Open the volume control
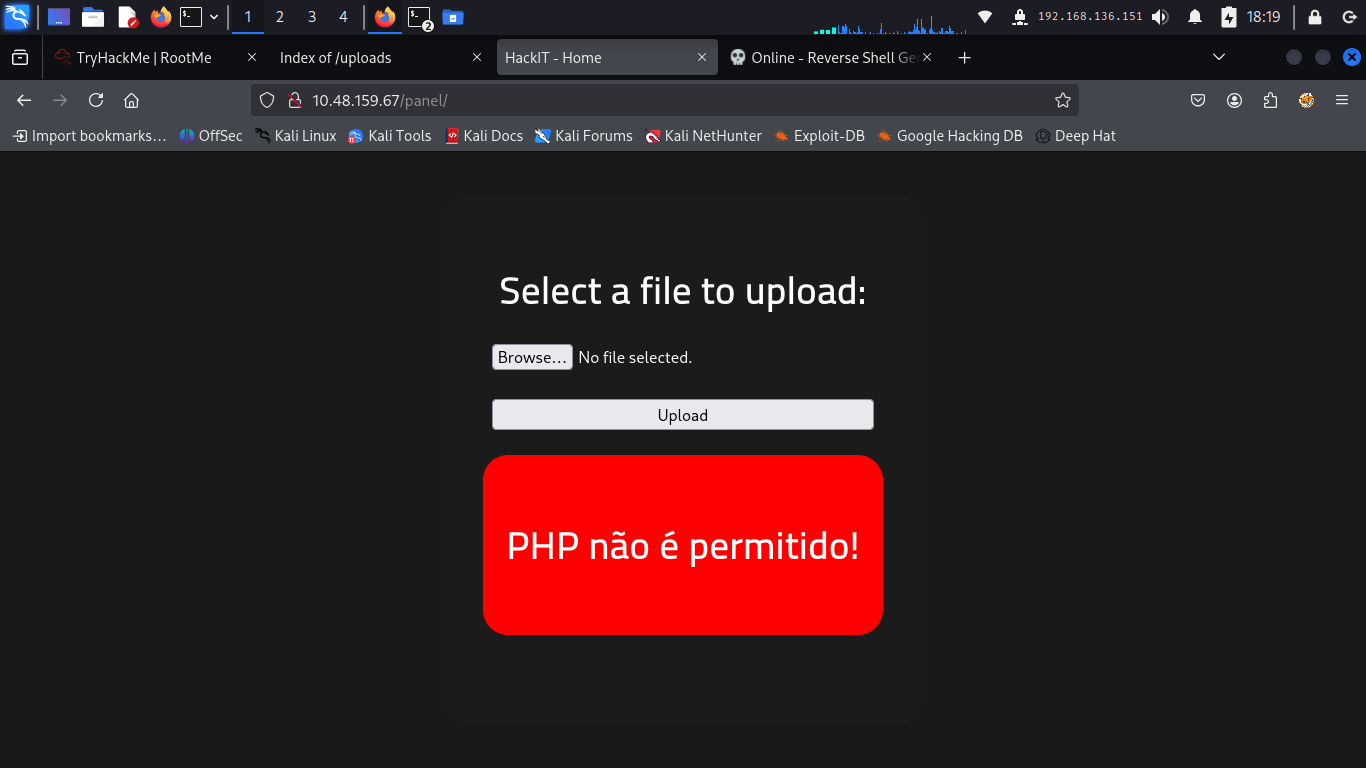Screen dimensions: 1366x768 [1160, 17]
